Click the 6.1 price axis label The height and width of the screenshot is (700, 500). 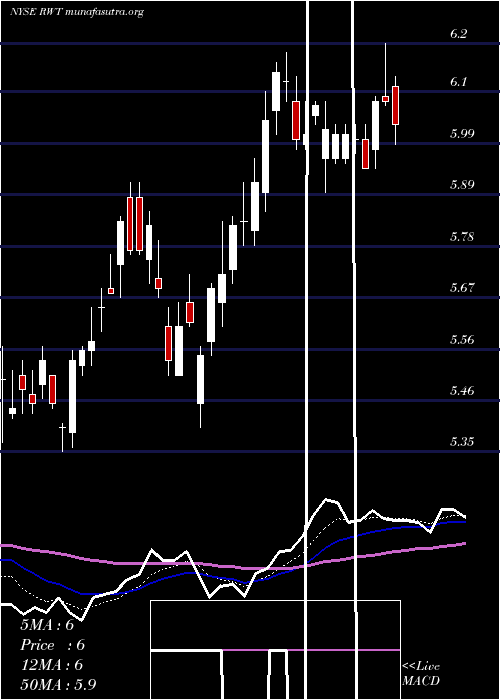pyautogui.click(x=458, y=82)
